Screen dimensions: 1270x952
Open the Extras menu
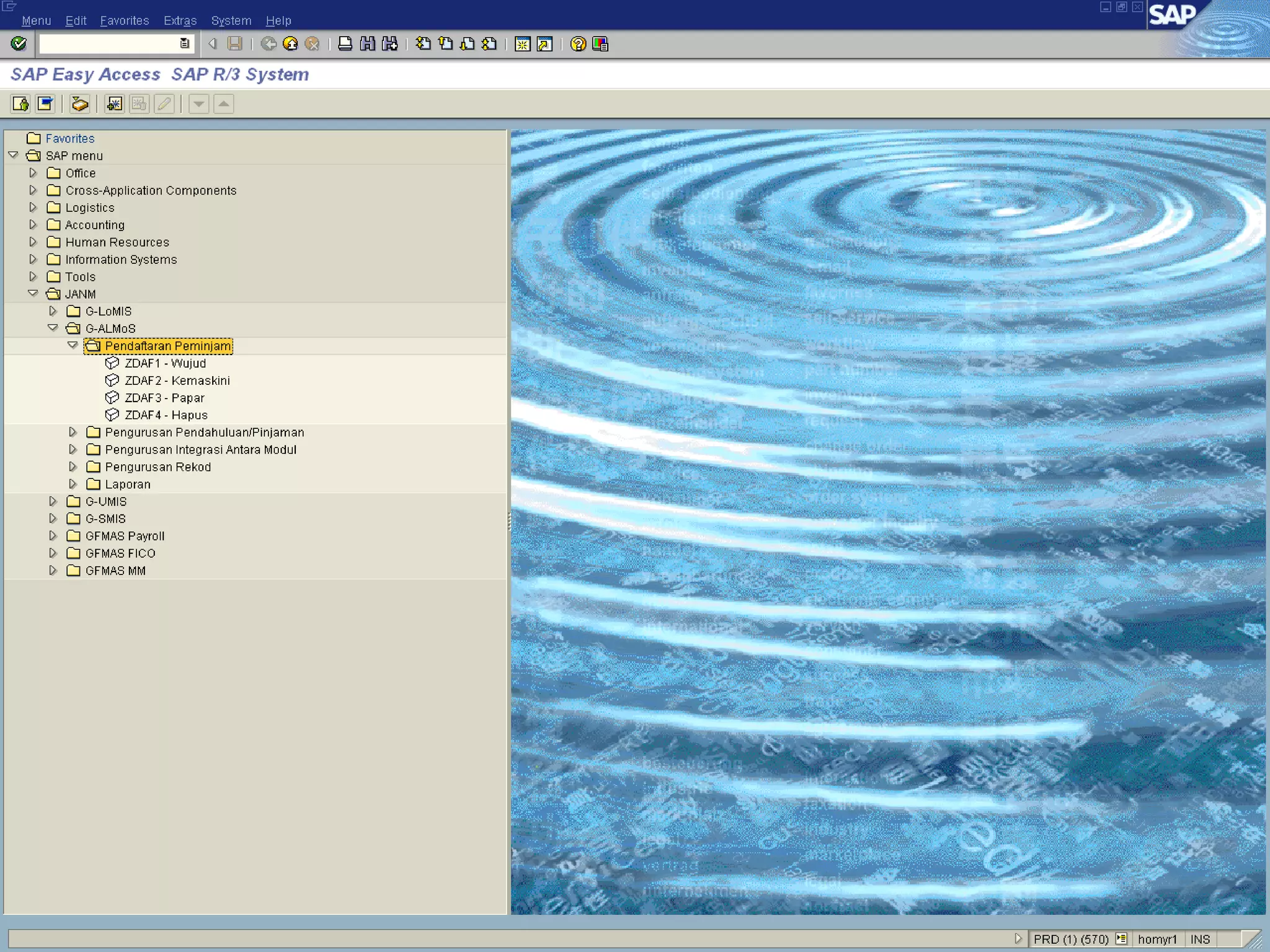point(180,20)
